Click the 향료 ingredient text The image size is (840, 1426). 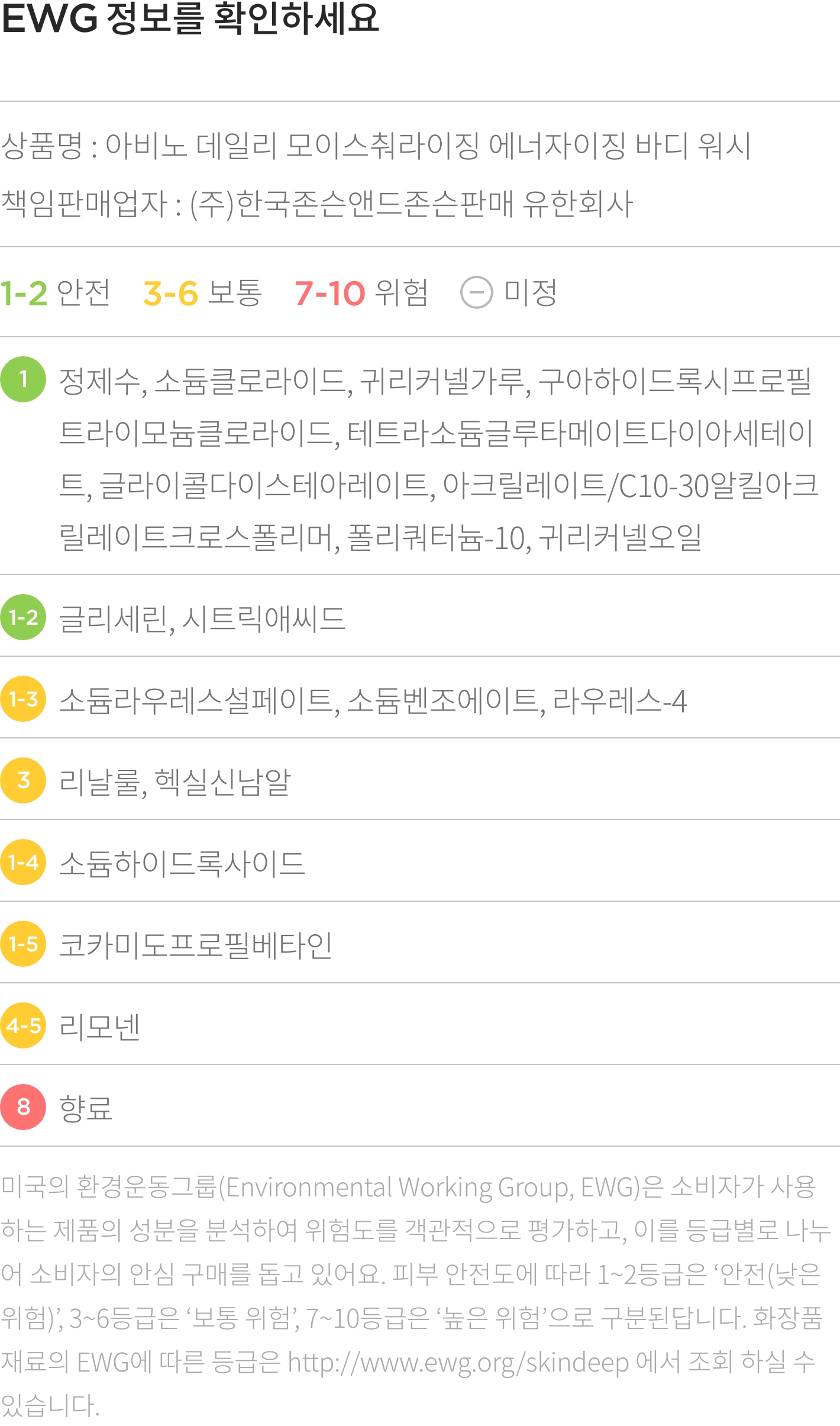pyautogui.click(x=86, y=1108)
